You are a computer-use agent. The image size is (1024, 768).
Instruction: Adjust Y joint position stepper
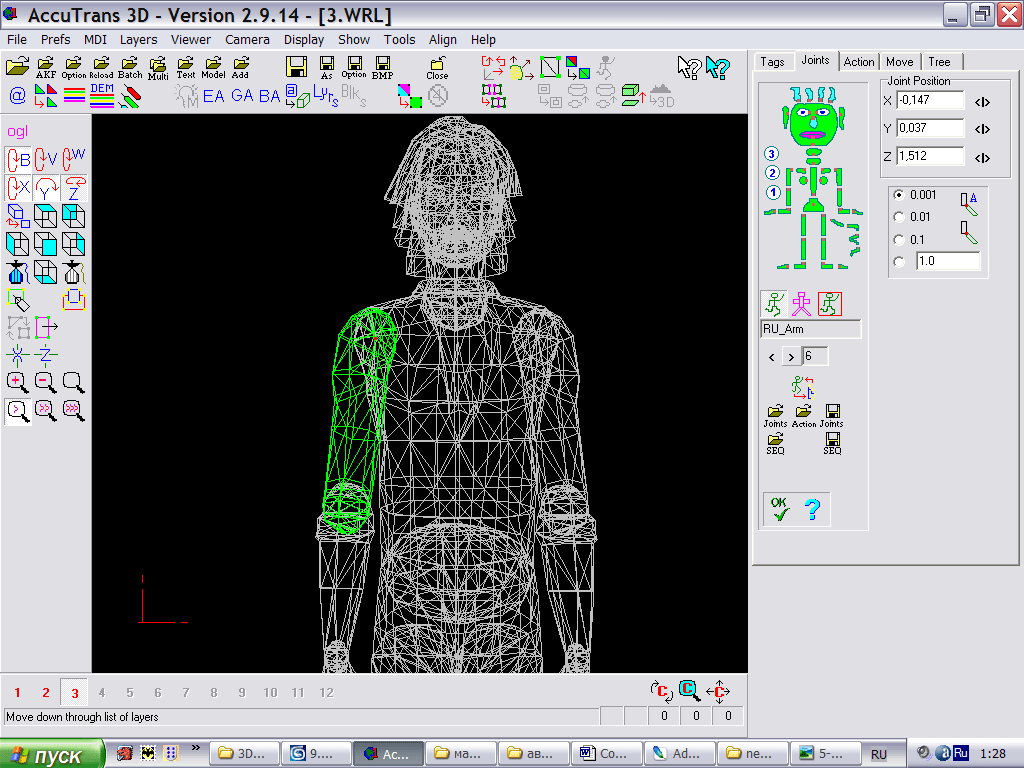982,129
